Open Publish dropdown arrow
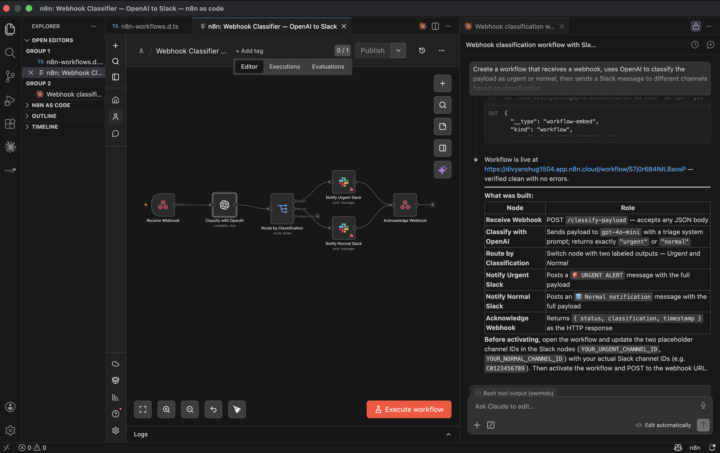Image resolution: width=720 pixels, height=453 pixels. [398, 50]
